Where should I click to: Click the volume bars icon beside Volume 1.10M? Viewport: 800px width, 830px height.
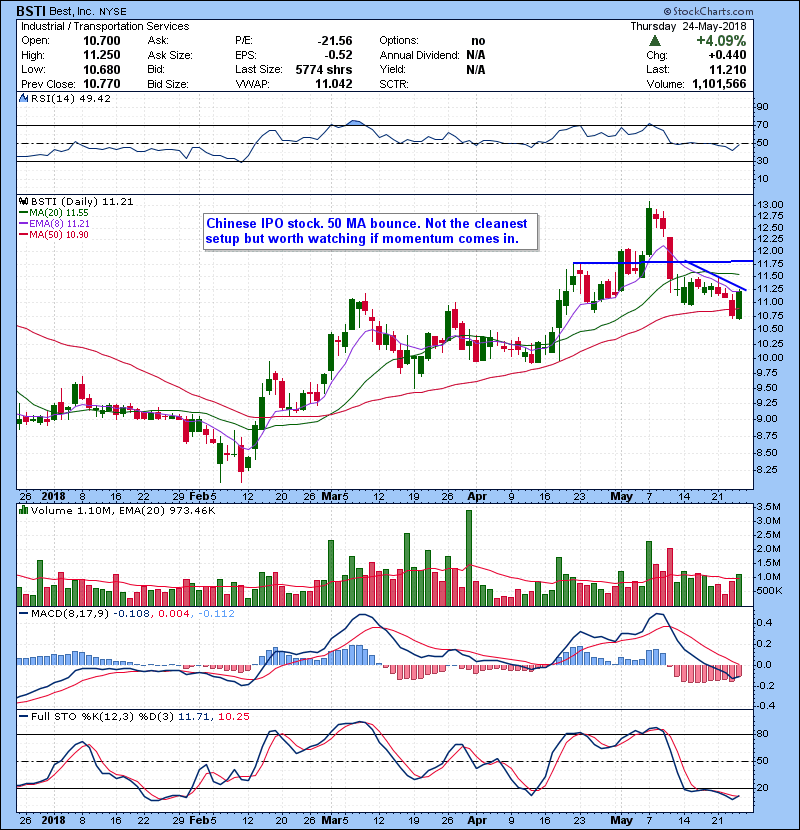[23, 510]
